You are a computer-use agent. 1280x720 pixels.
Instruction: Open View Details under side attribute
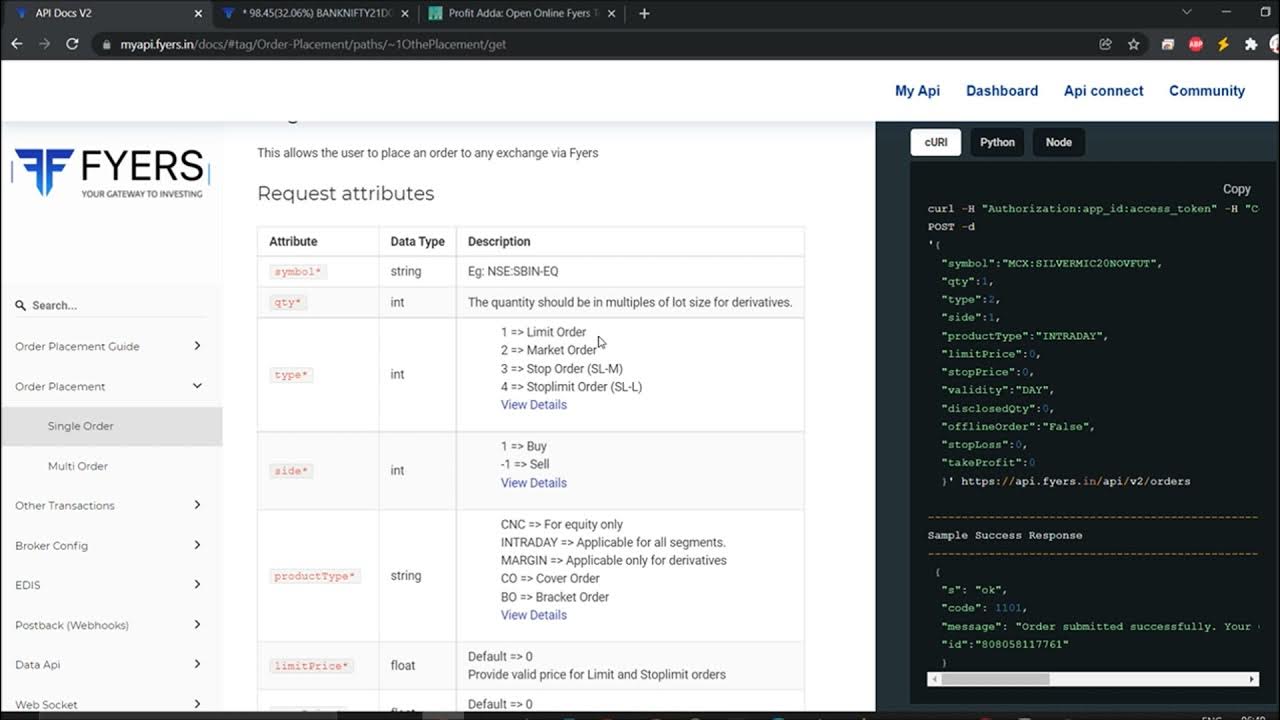click(x=533, y=483)
